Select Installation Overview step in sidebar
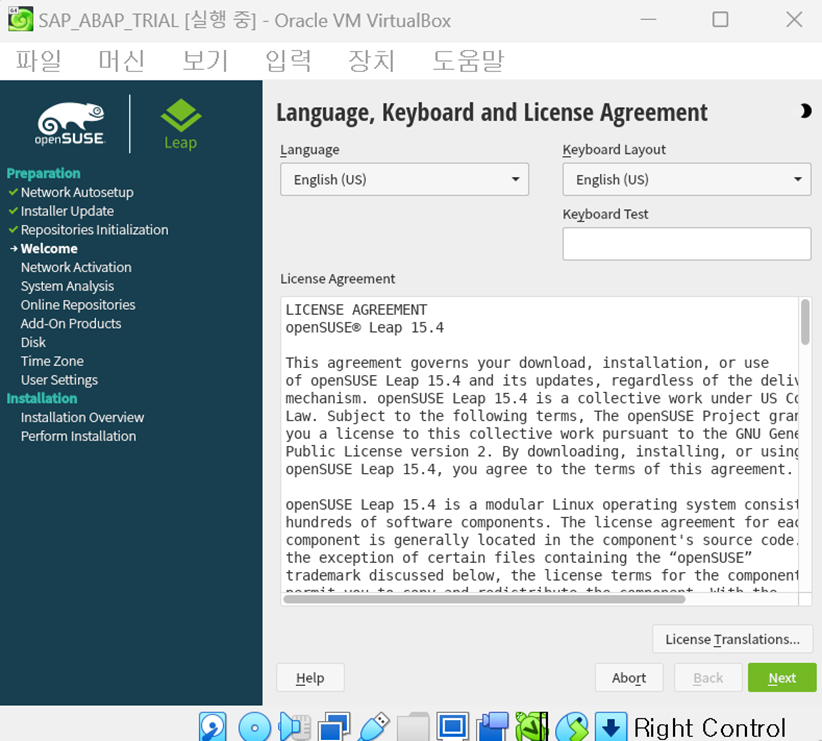This screenshot has height=741, width=822. click(x=82, y=417)
